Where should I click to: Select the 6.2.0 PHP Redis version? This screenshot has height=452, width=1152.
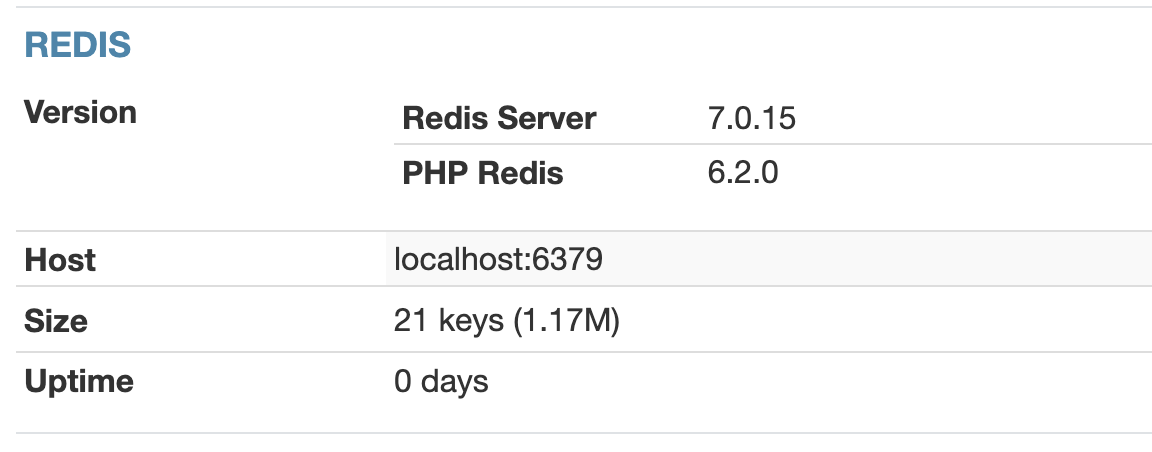tap(743, 173)
